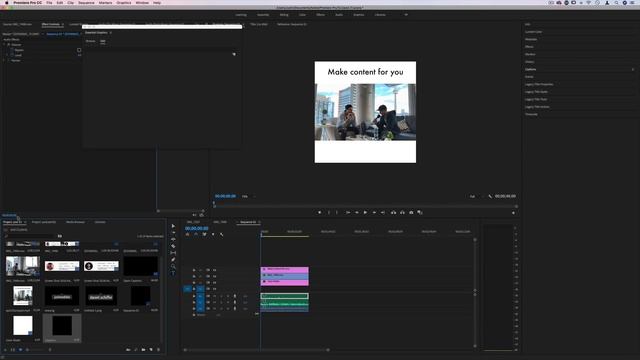Open the Markers menu in menu bar
This screenshot has width=640, height=360.
pos(105,2)
